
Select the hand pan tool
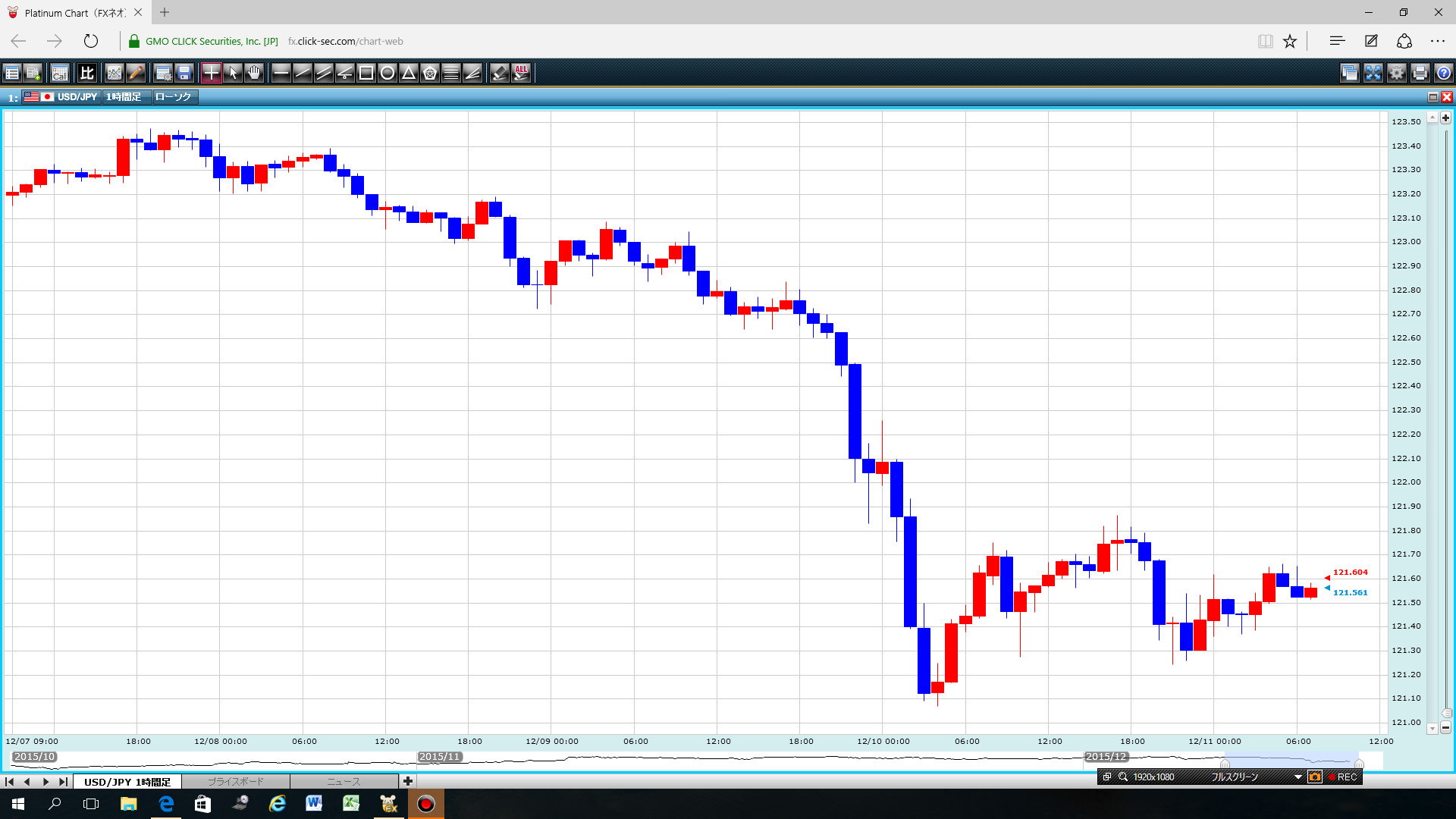254,73
